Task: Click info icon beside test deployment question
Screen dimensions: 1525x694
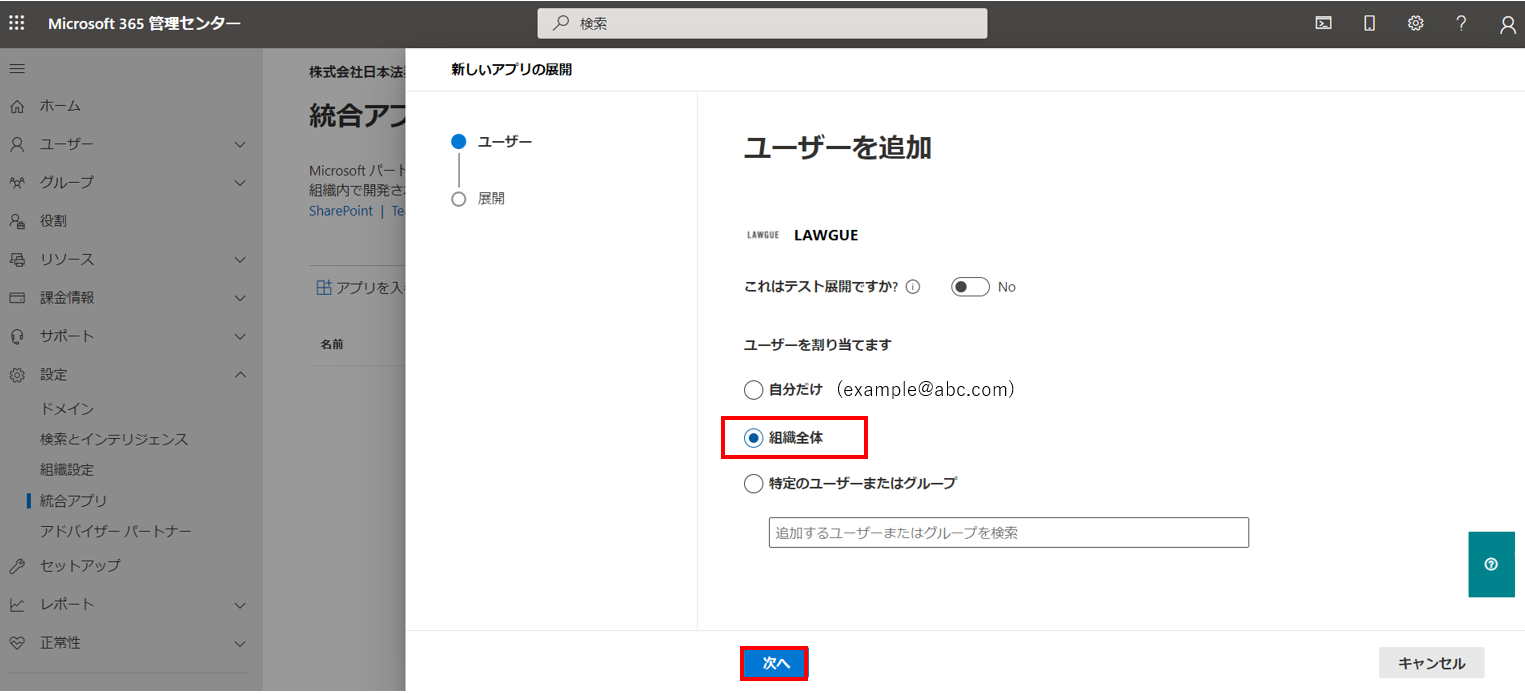Action: pos(912,287)
